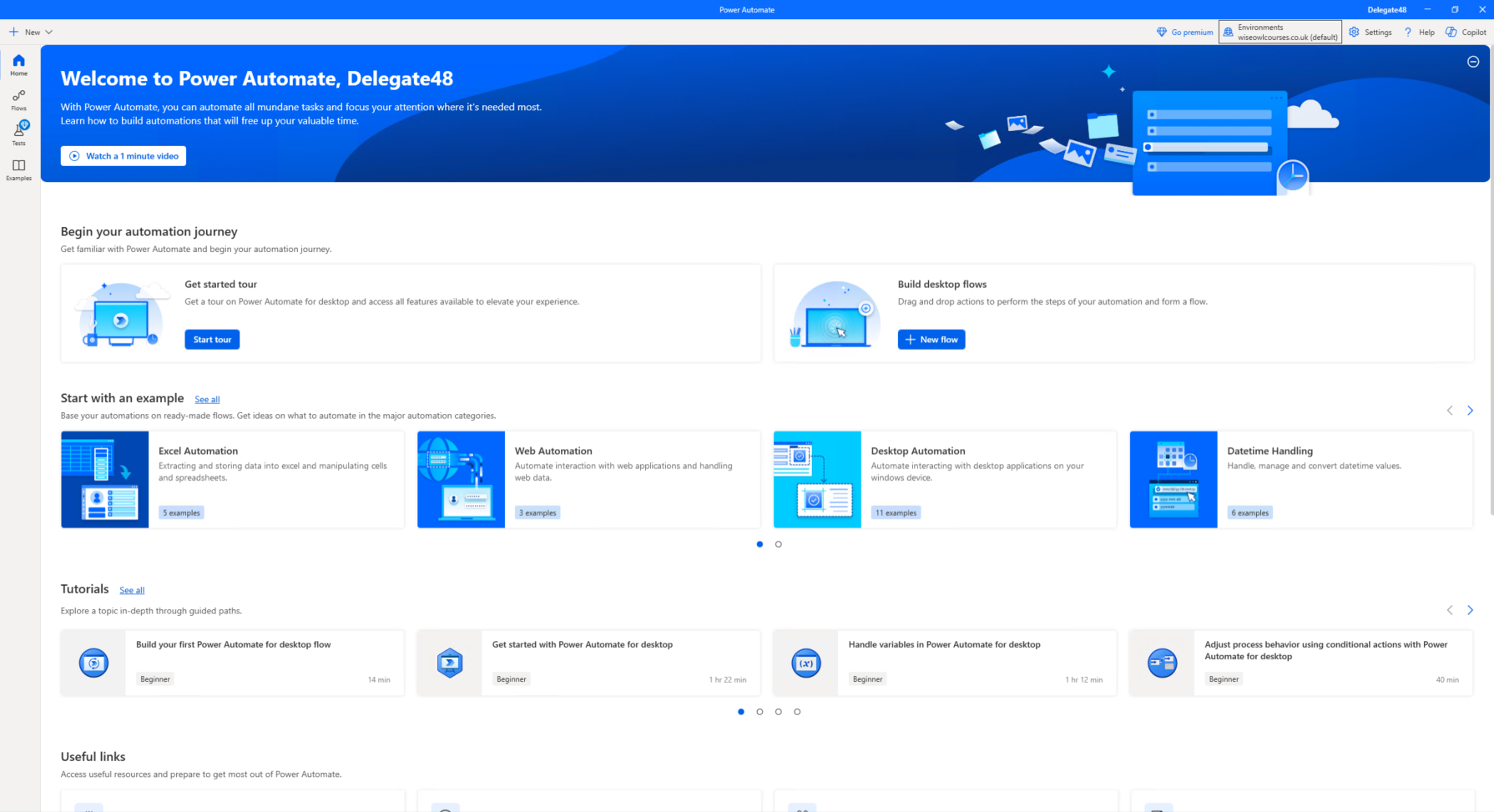Click the '6 examples' badge
1494x812 pixels.
point(1249,512)
